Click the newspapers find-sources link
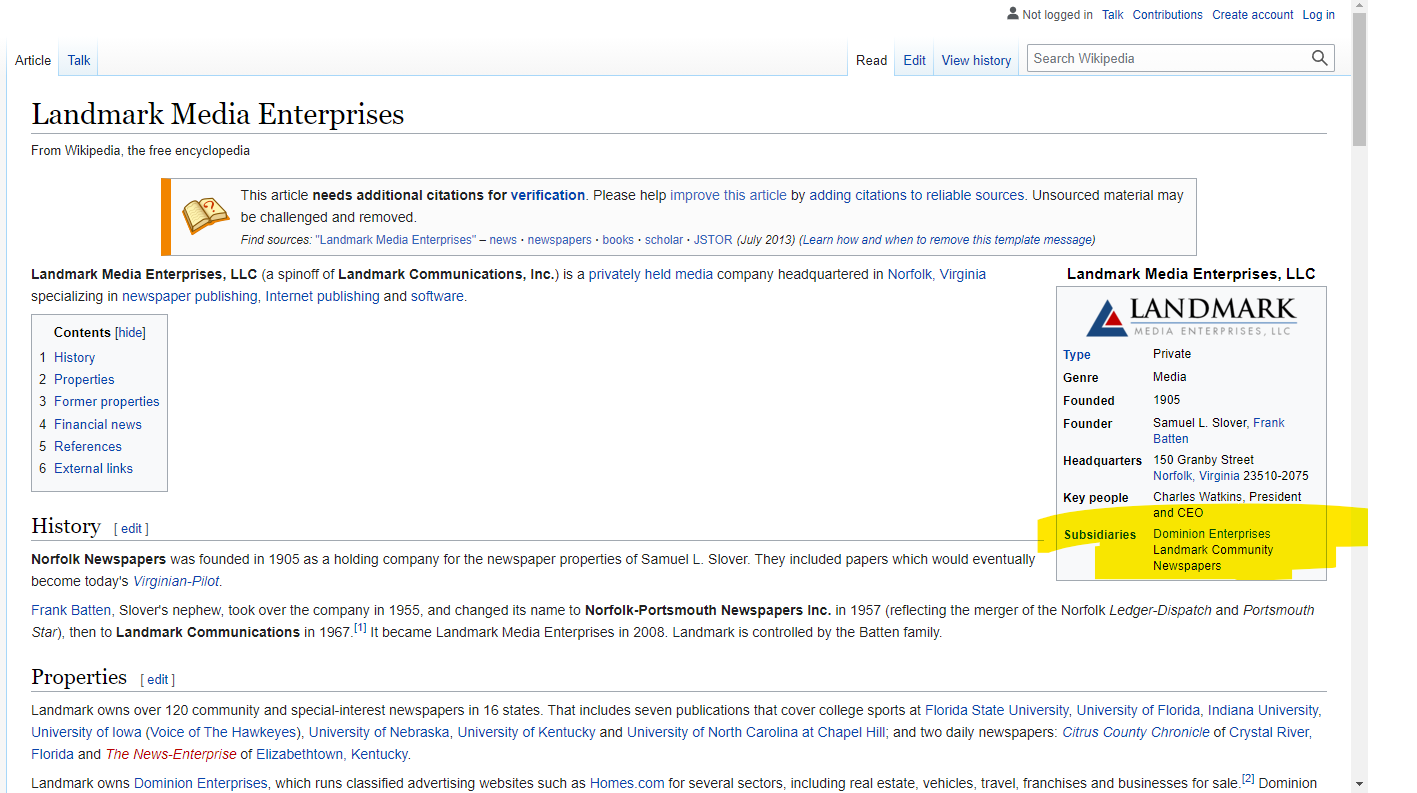 (560, 240)
